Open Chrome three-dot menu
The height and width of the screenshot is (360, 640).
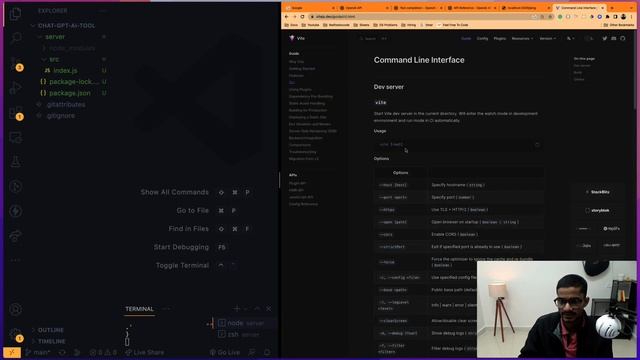(x=631, y=17)
